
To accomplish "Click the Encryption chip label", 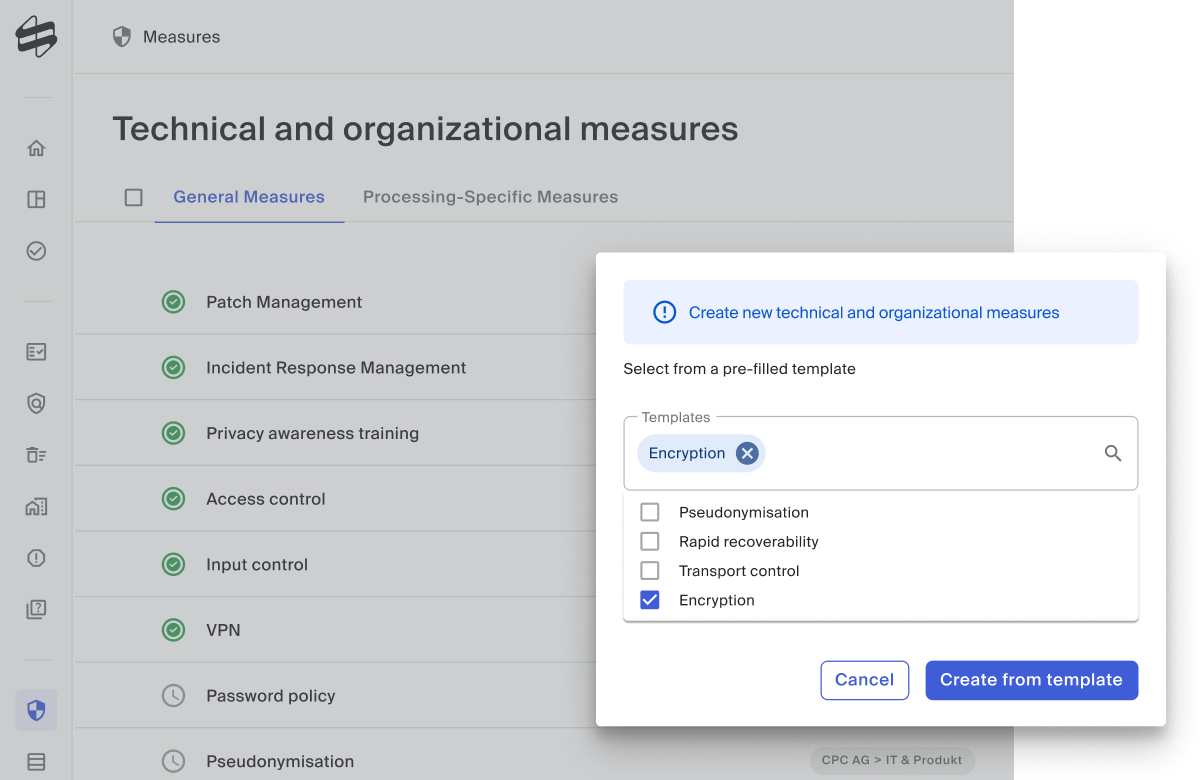I will 687,453.
